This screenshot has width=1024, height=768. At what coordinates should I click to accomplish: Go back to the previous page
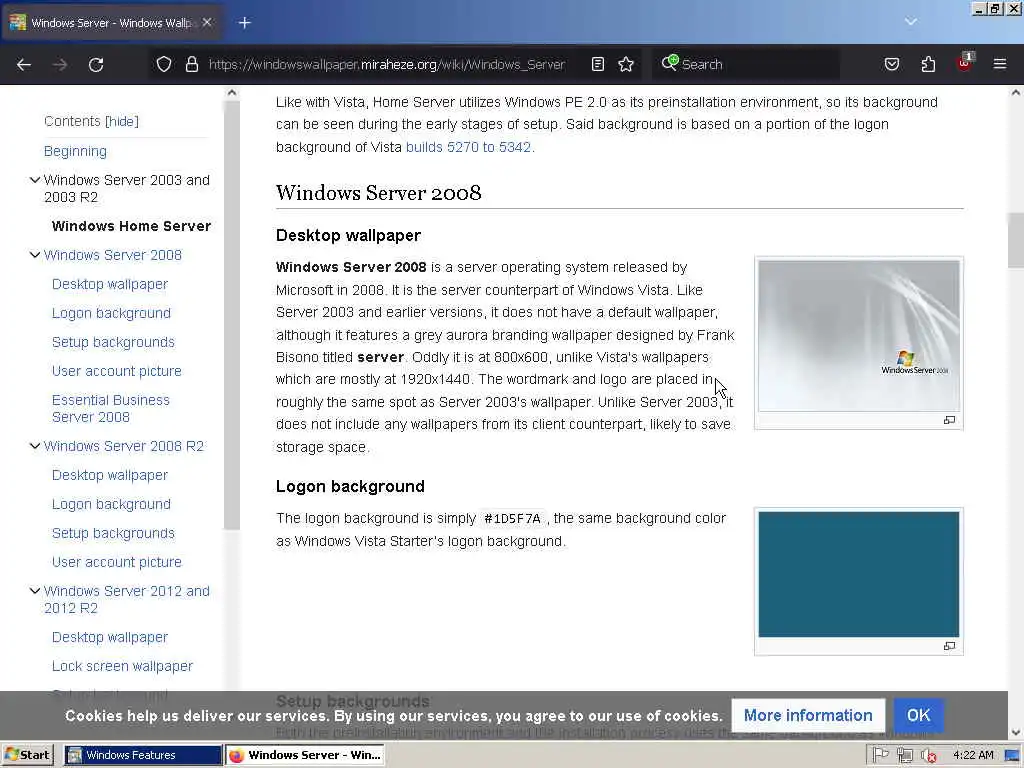pos(24,65)
